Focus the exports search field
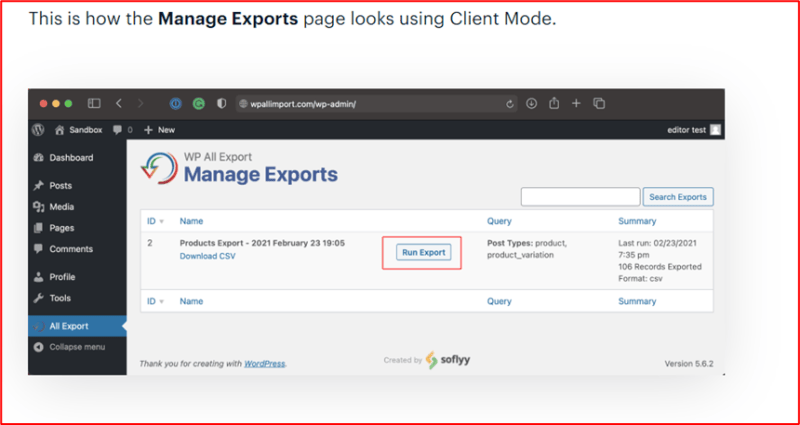800x425 pixels. pos(580,197)
